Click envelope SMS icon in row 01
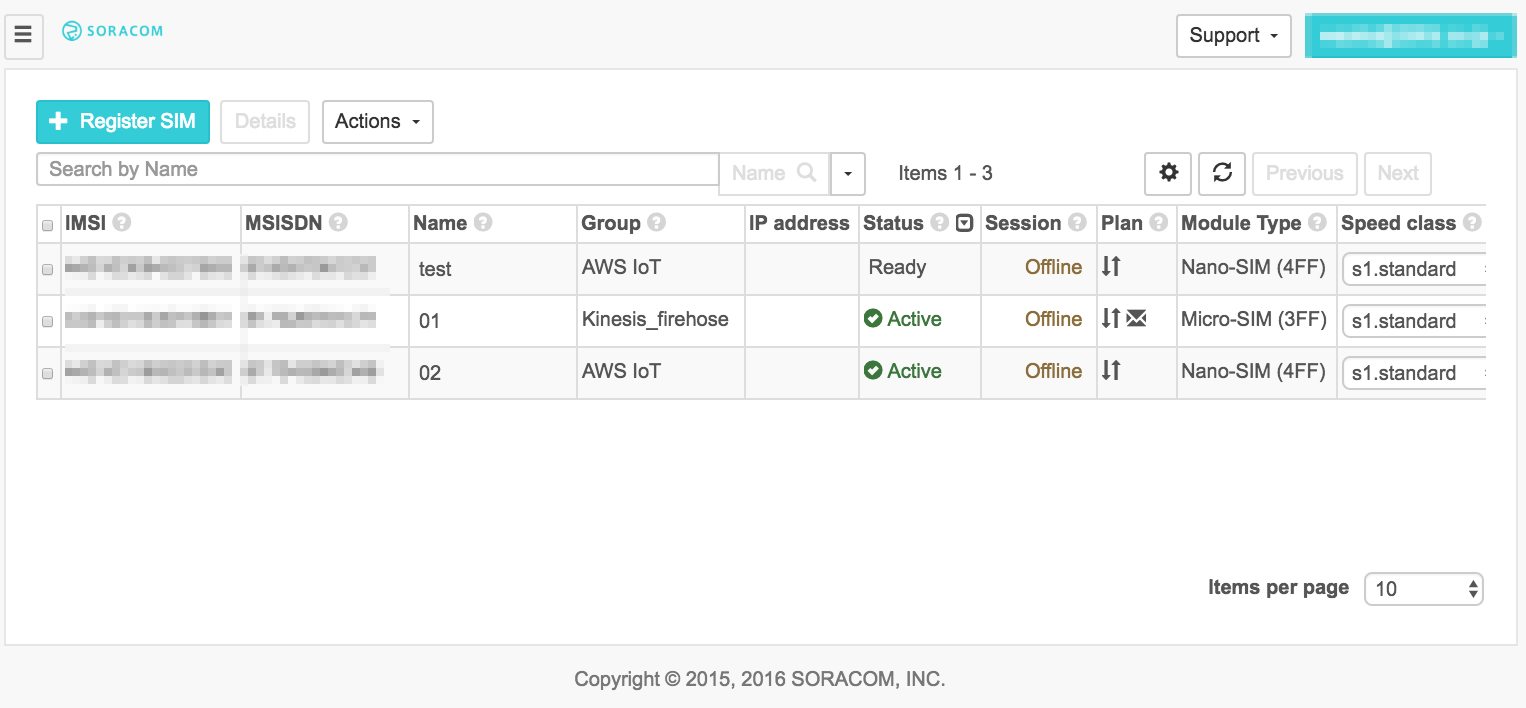The image size is (1526, 708). point(1136,319)
